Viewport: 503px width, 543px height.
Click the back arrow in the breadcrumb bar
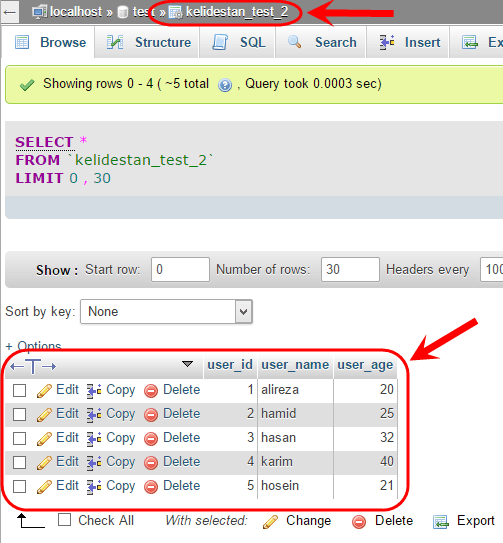[x=10, y=12]
